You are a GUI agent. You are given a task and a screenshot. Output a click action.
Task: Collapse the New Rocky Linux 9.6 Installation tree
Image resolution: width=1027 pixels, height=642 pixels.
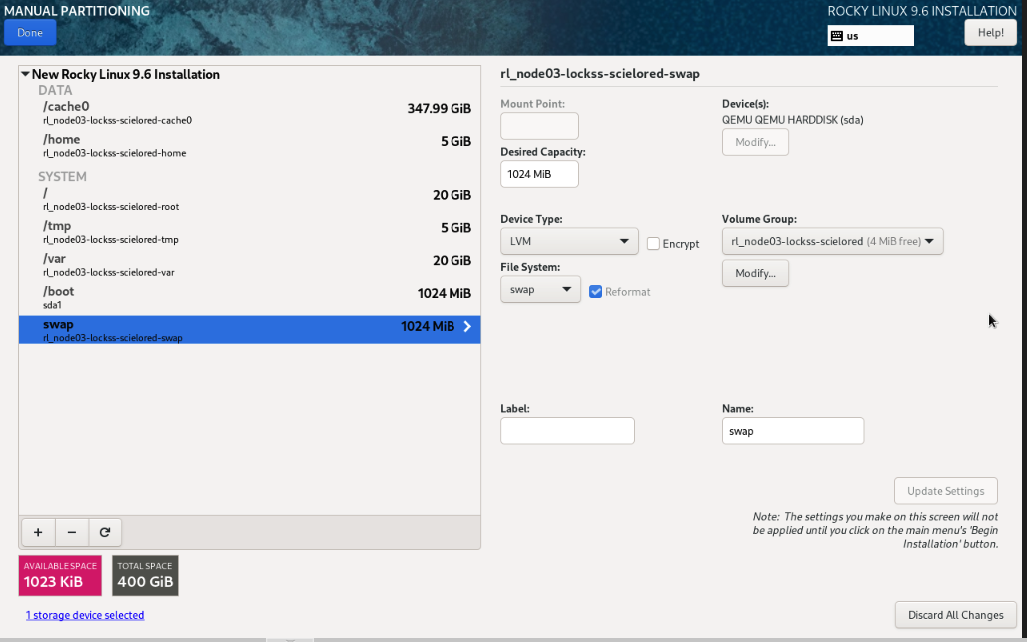coord(25,74)
